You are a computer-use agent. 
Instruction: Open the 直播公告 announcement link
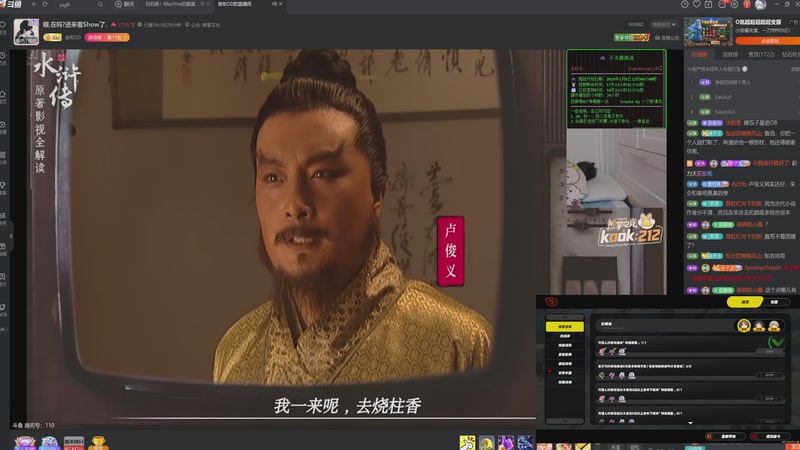point(667,37)
